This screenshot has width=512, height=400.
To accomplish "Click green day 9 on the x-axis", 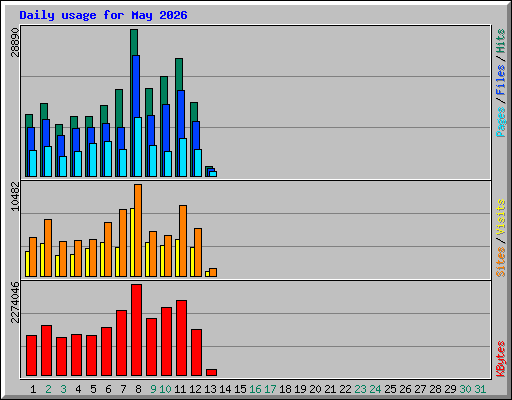I will click(x=153, y=389).
